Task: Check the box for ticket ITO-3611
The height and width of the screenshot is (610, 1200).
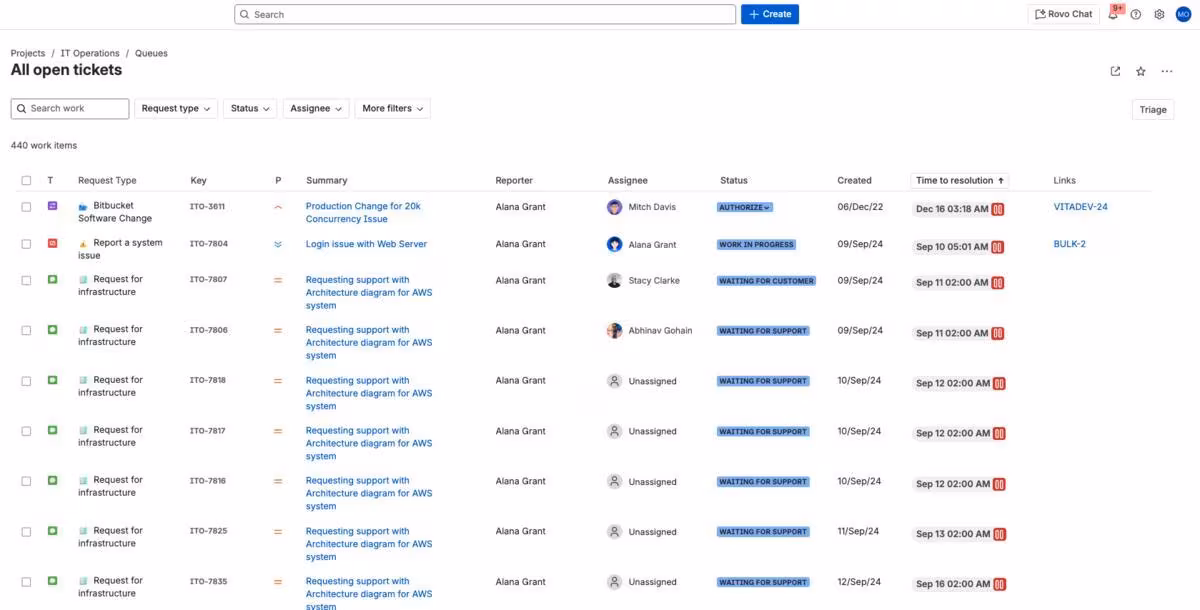Action: pos(26,207)
